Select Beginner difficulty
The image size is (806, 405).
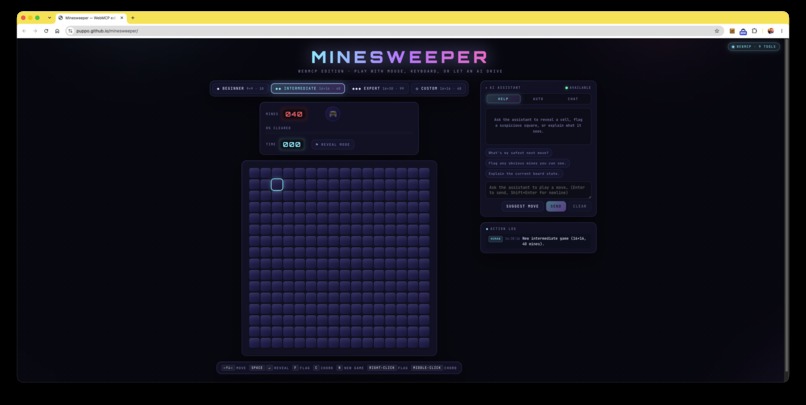click(x=240, y=88)
